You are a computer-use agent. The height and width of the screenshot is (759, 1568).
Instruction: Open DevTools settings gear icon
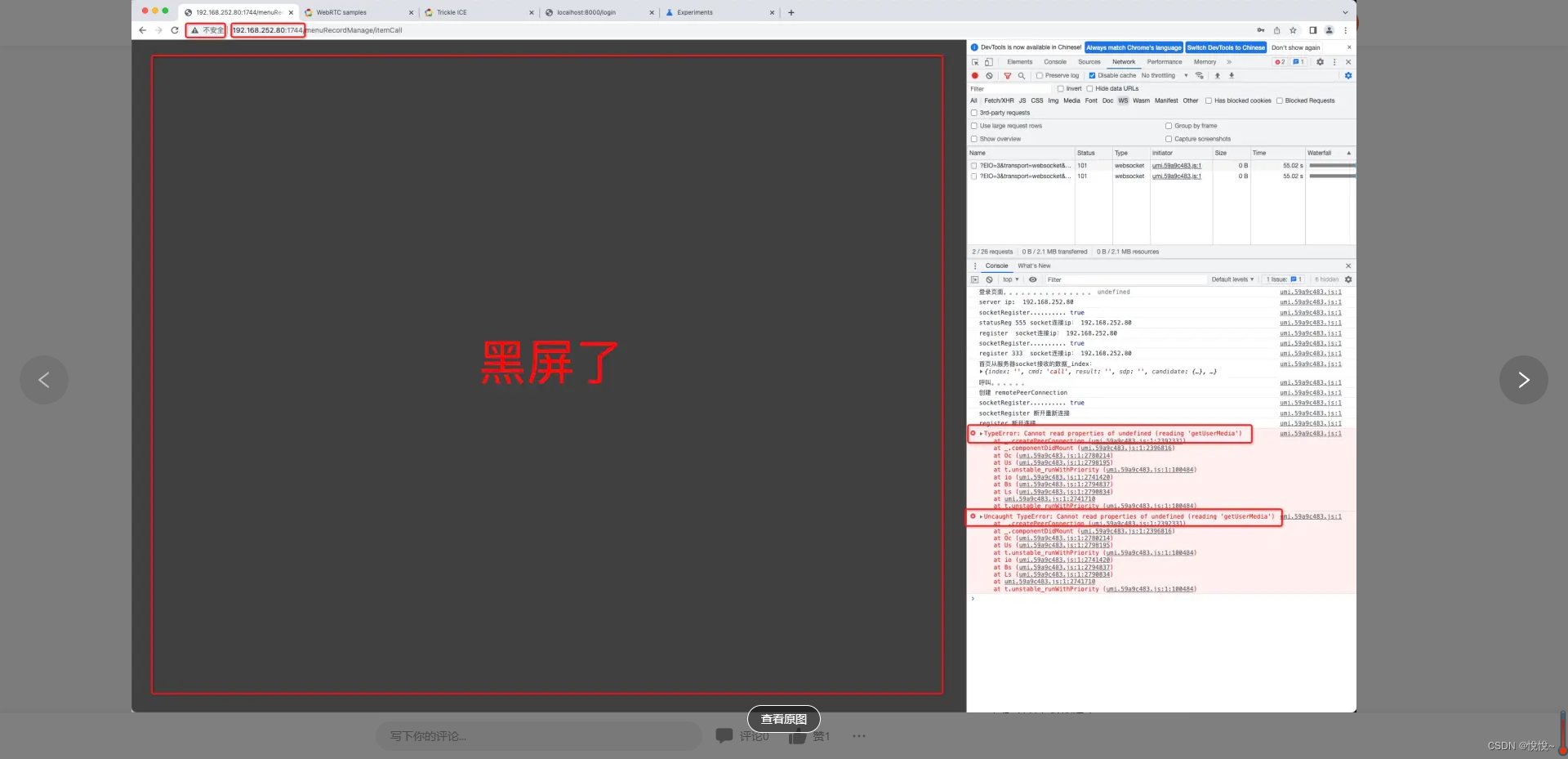pos(1320,62)
